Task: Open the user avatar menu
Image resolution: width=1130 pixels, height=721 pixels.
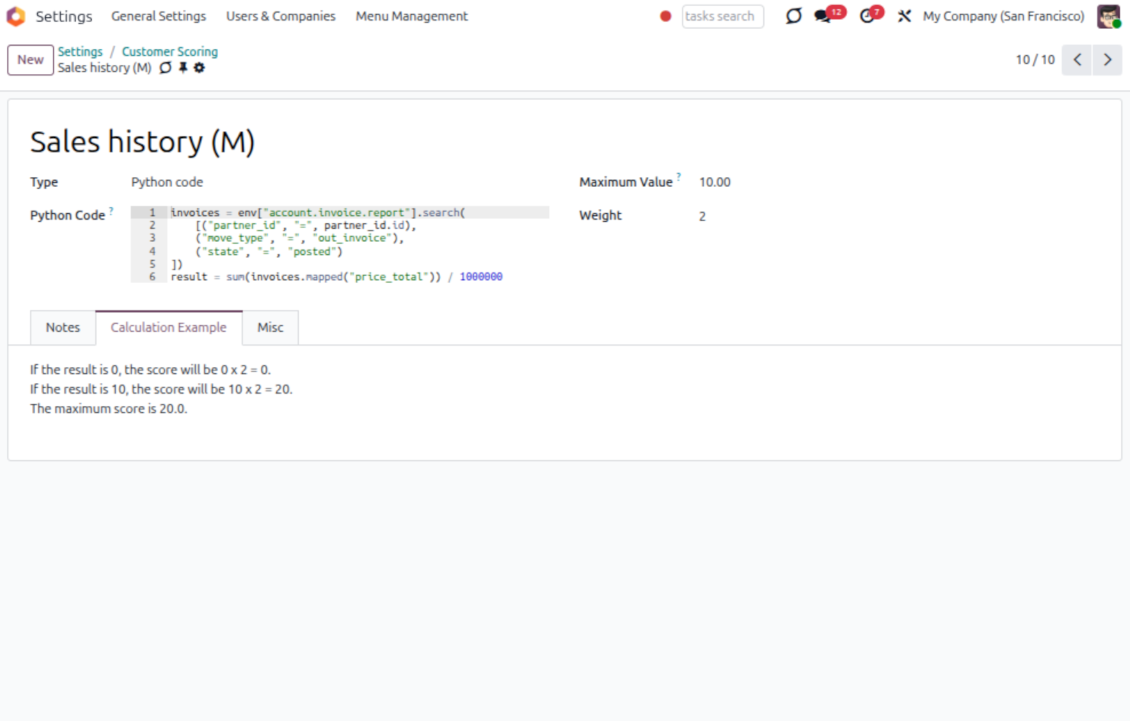Action: (x=1108, y=16)
